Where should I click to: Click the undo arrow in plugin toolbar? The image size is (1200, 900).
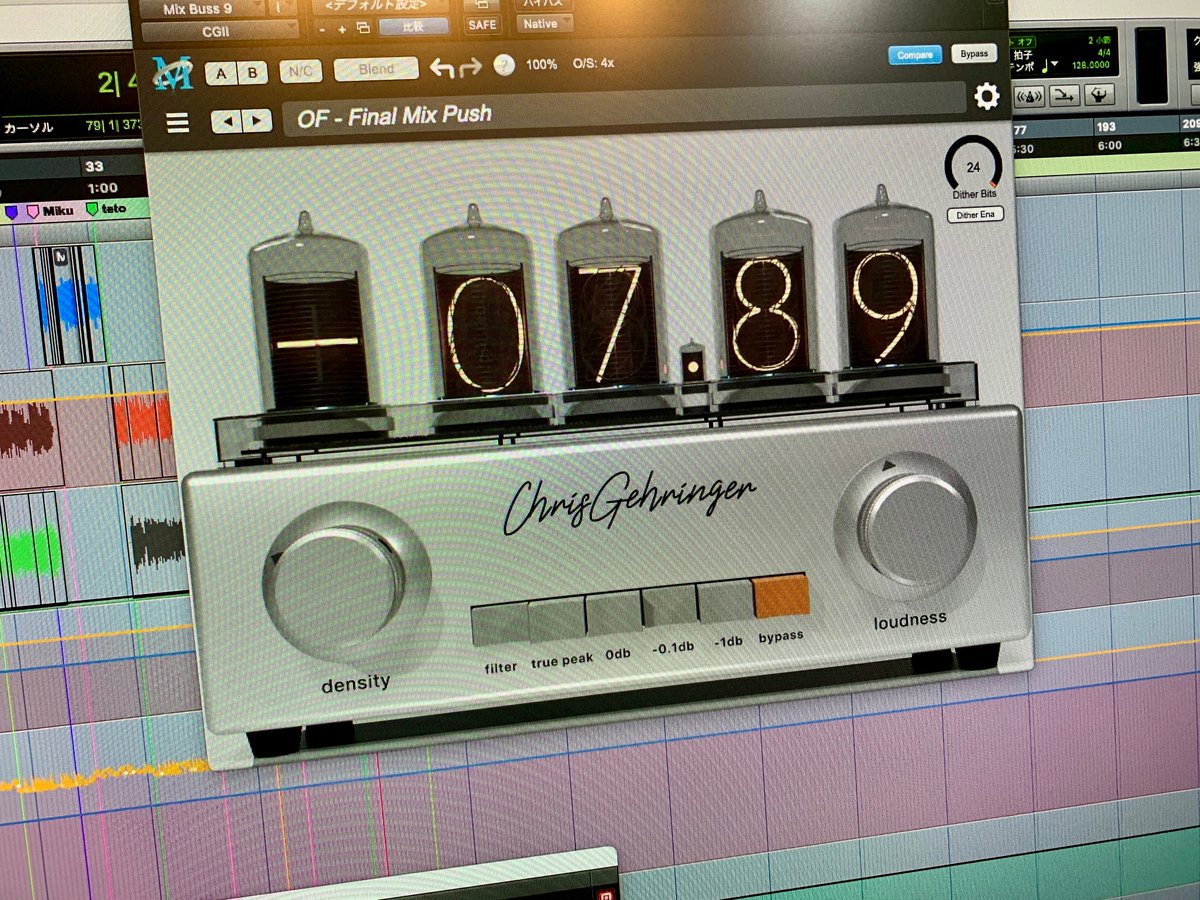pos(441,68)
